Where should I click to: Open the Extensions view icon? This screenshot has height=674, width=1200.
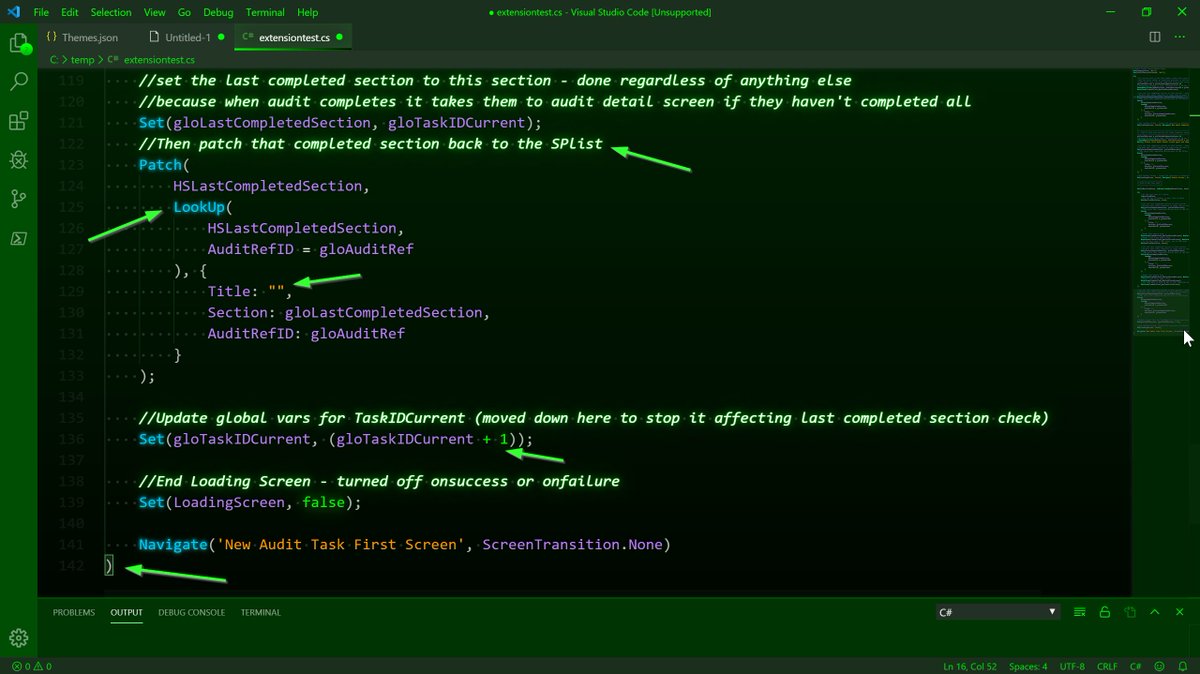coord(18,121)
